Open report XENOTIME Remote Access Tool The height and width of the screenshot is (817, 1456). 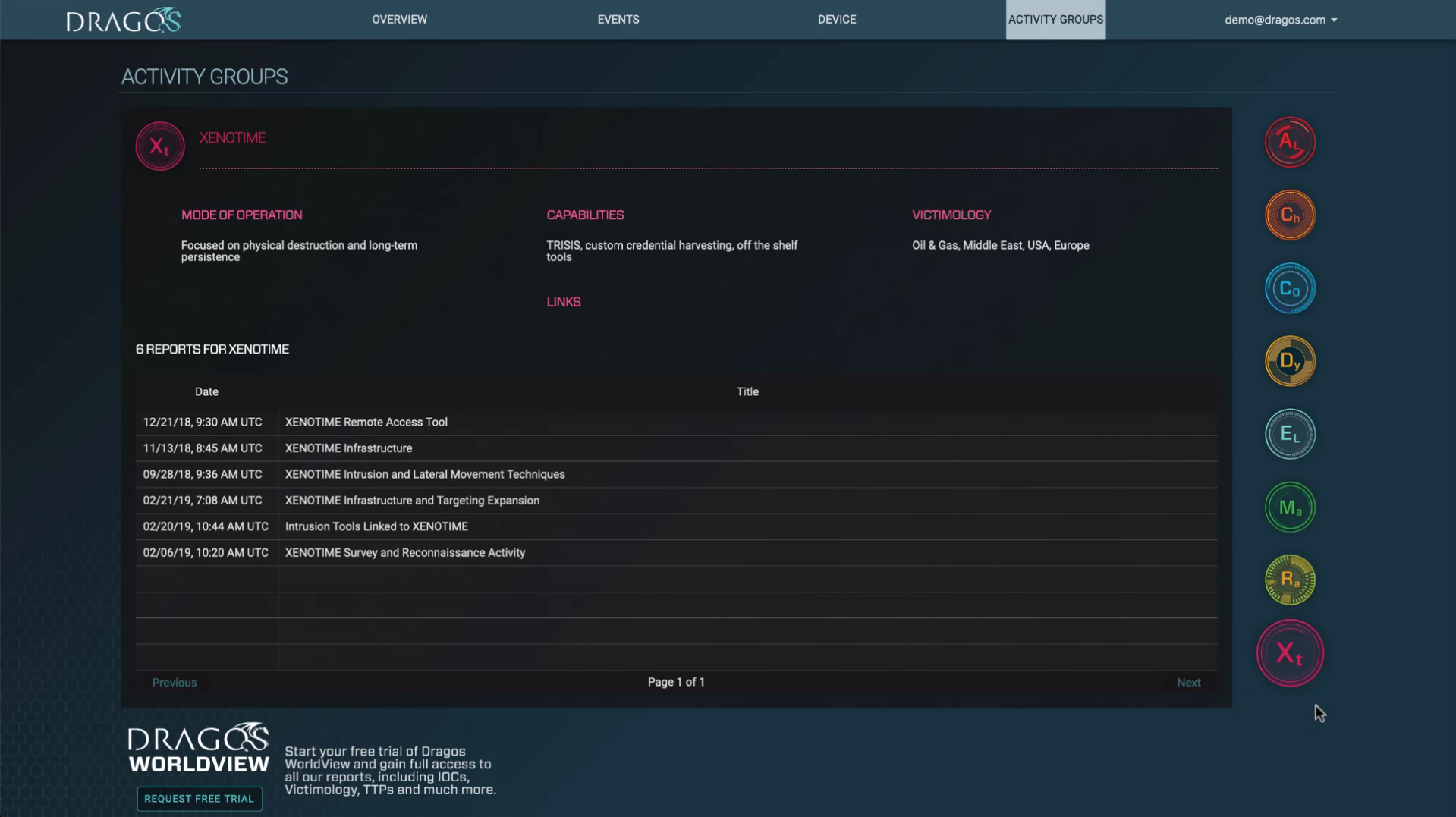pos(366,423)
